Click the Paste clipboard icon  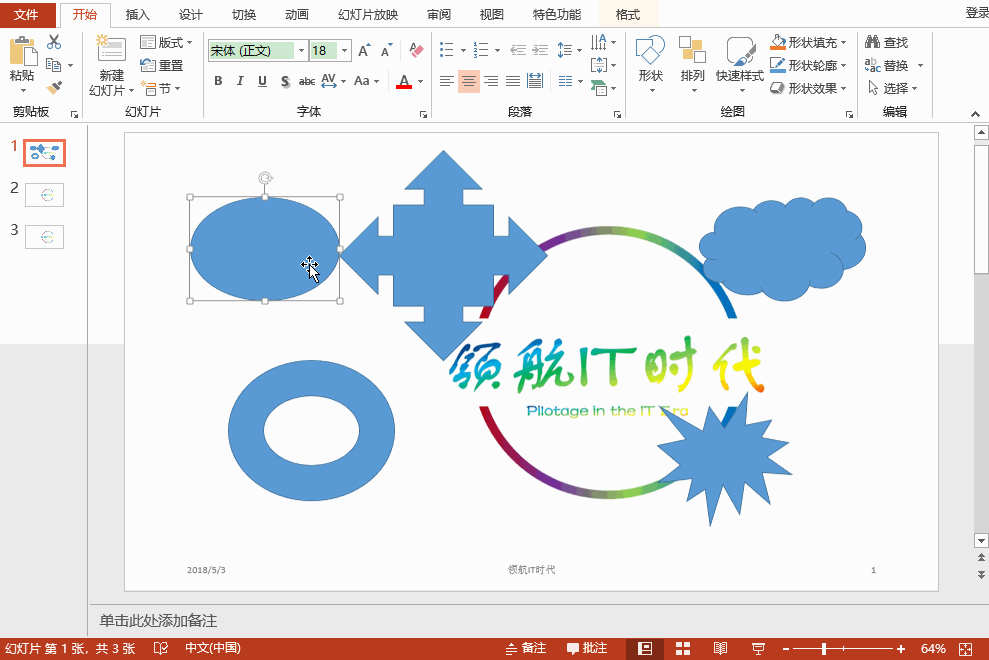[23, 51]
